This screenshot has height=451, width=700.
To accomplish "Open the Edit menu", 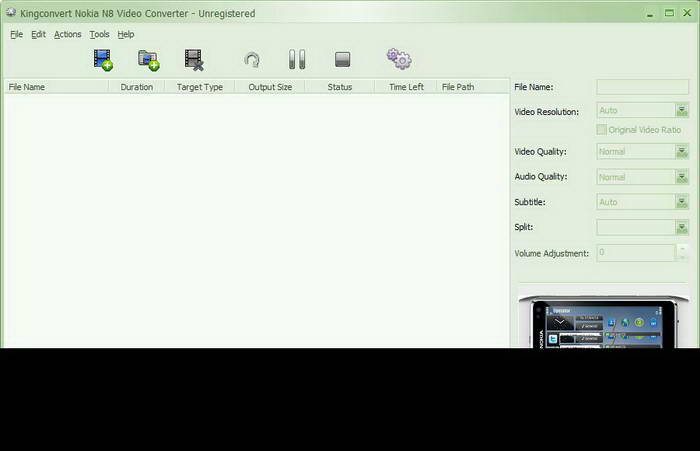I will [38, 34].
